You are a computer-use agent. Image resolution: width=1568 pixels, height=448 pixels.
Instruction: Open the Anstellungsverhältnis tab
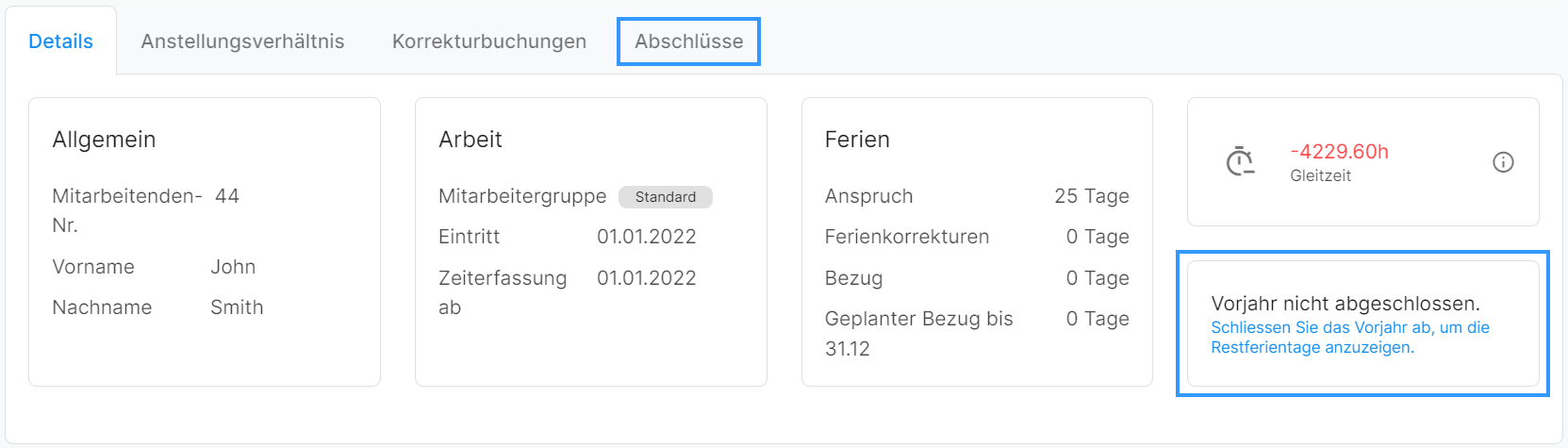click(242, 41)
